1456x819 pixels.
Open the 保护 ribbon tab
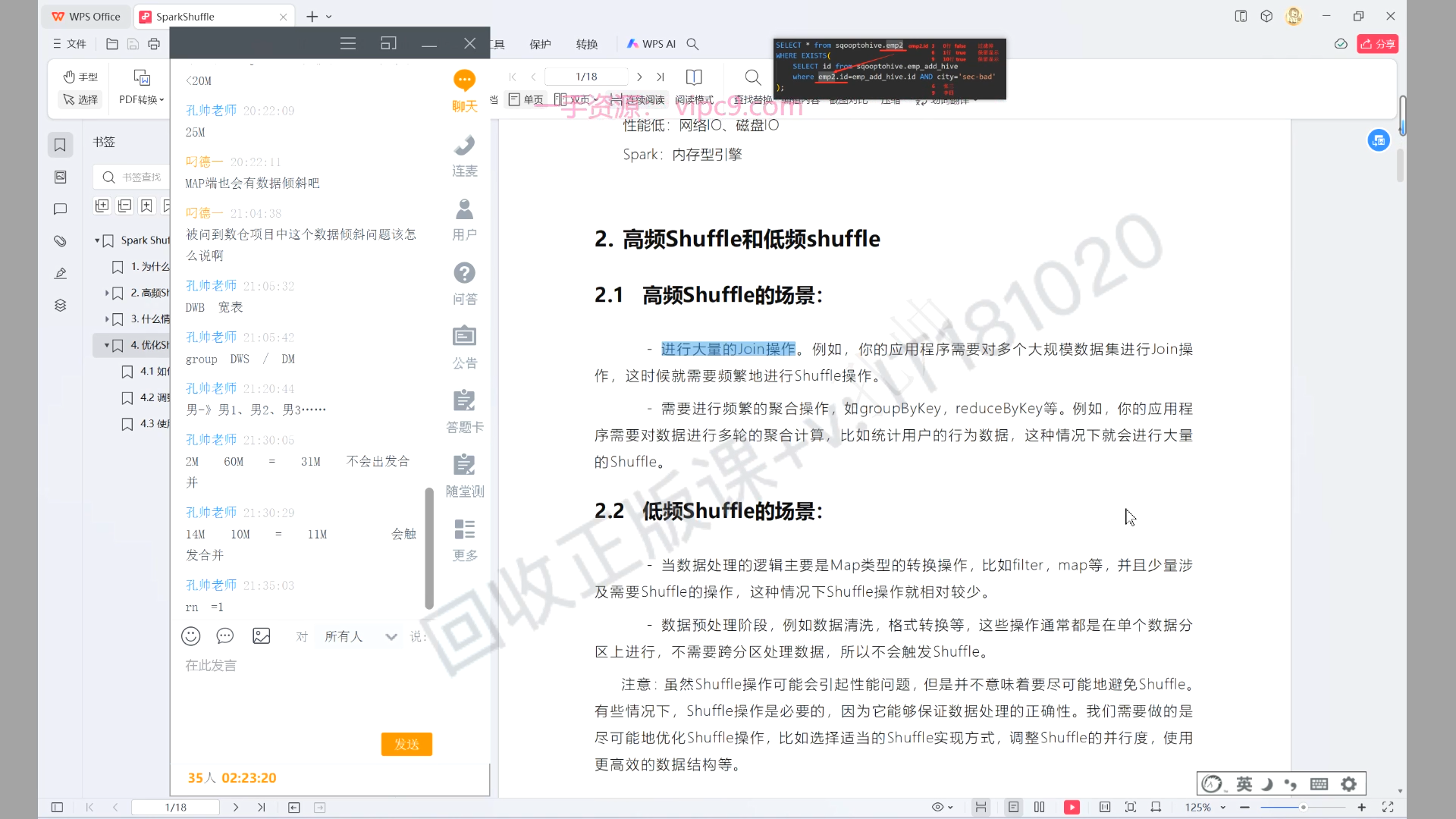(x=540, y=44)
